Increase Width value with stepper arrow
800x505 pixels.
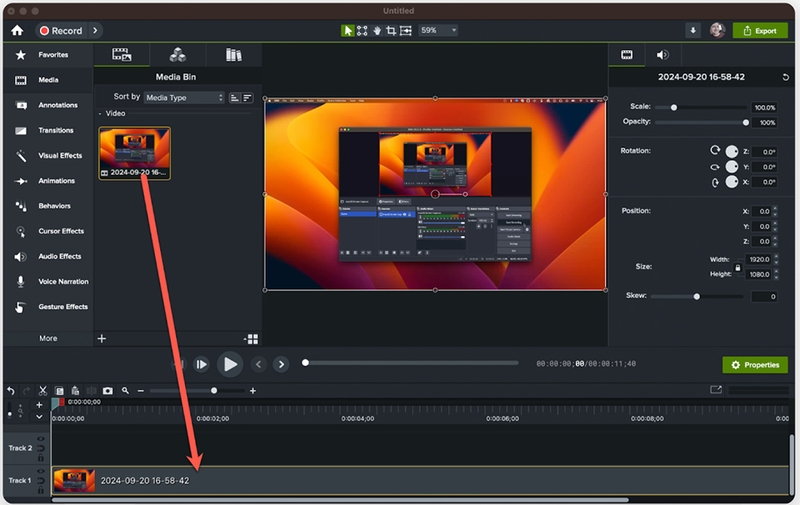click(776, 257)
